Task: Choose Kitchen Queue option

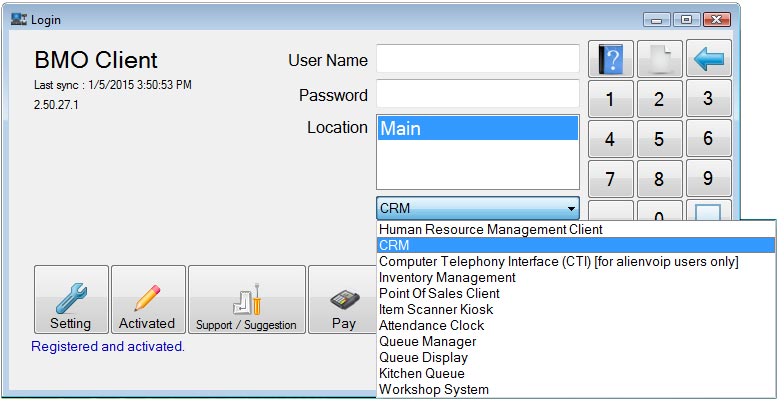Action: (576, 374)
